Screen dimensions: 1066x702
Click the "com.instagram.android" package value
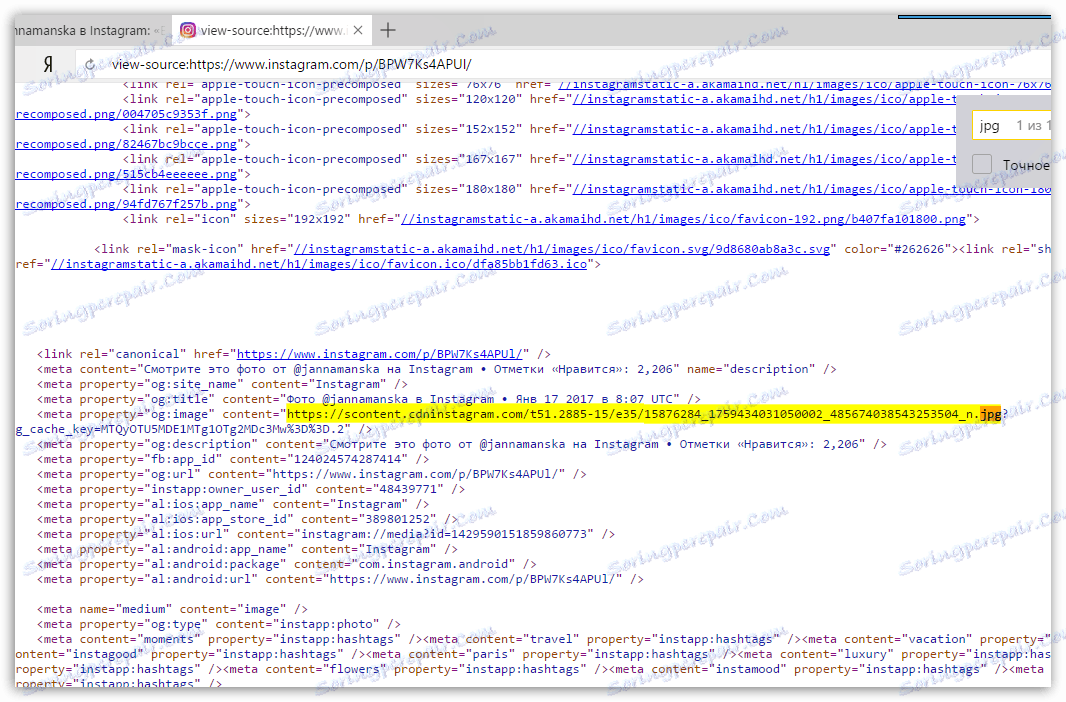433,563
